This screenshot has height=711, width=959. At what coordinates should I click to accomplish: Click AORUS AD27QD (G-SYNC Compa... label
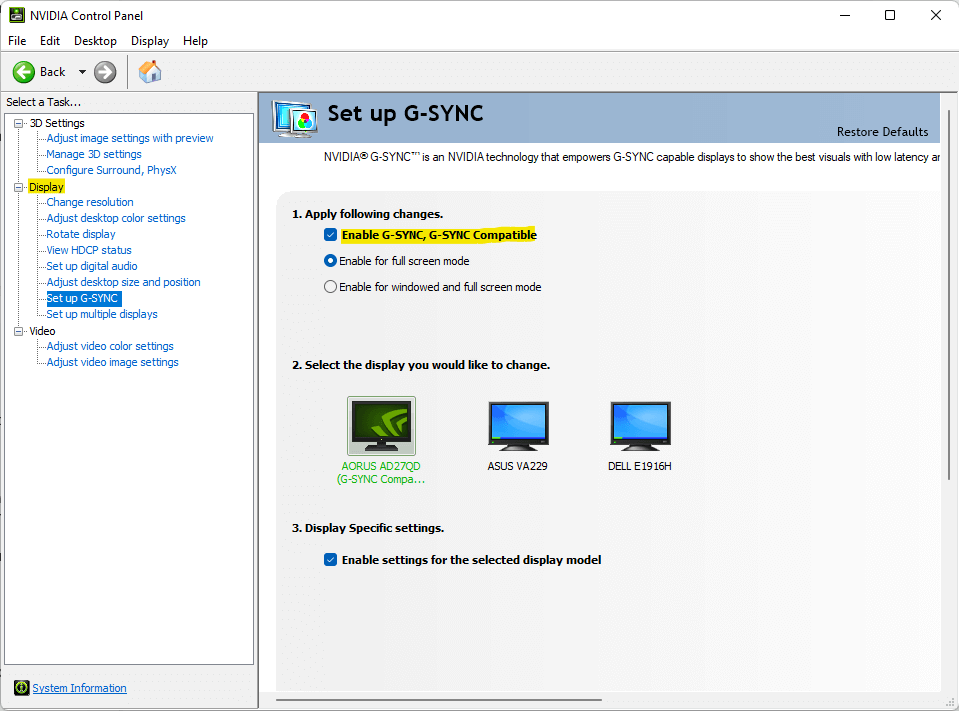pos(381,473)
